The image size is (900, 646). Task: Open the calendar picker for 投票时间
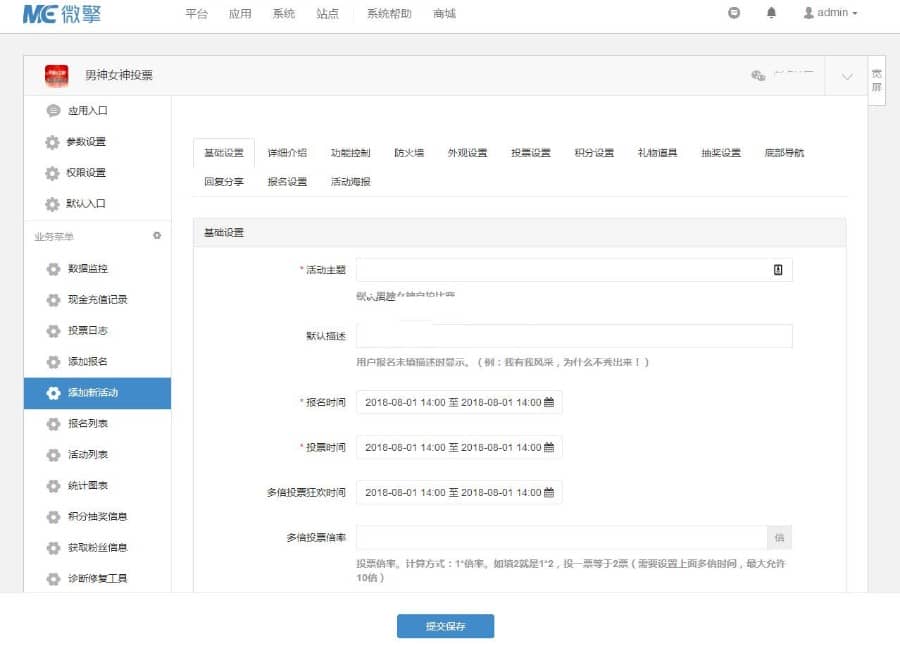pos(549,447)
